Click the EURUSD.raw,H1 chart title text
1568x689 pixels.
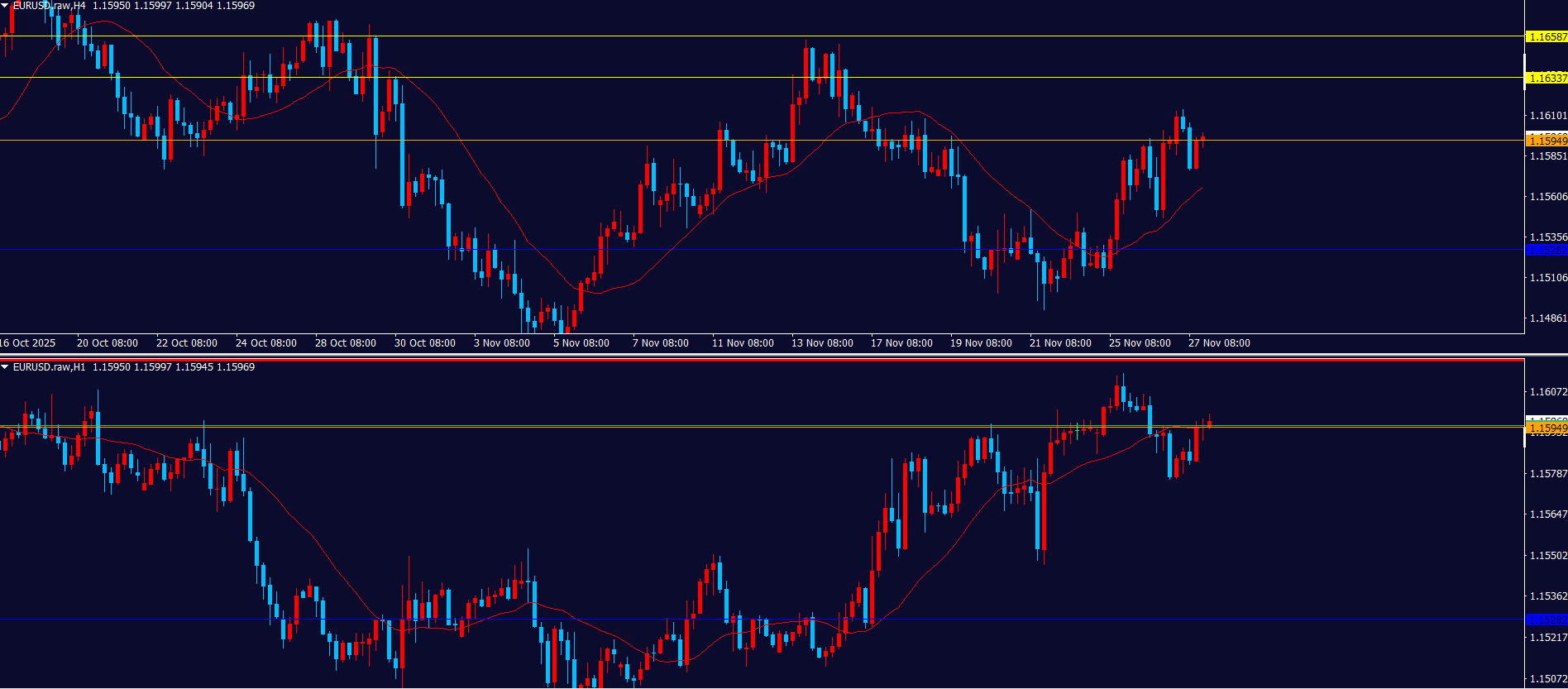pos(49,367)
